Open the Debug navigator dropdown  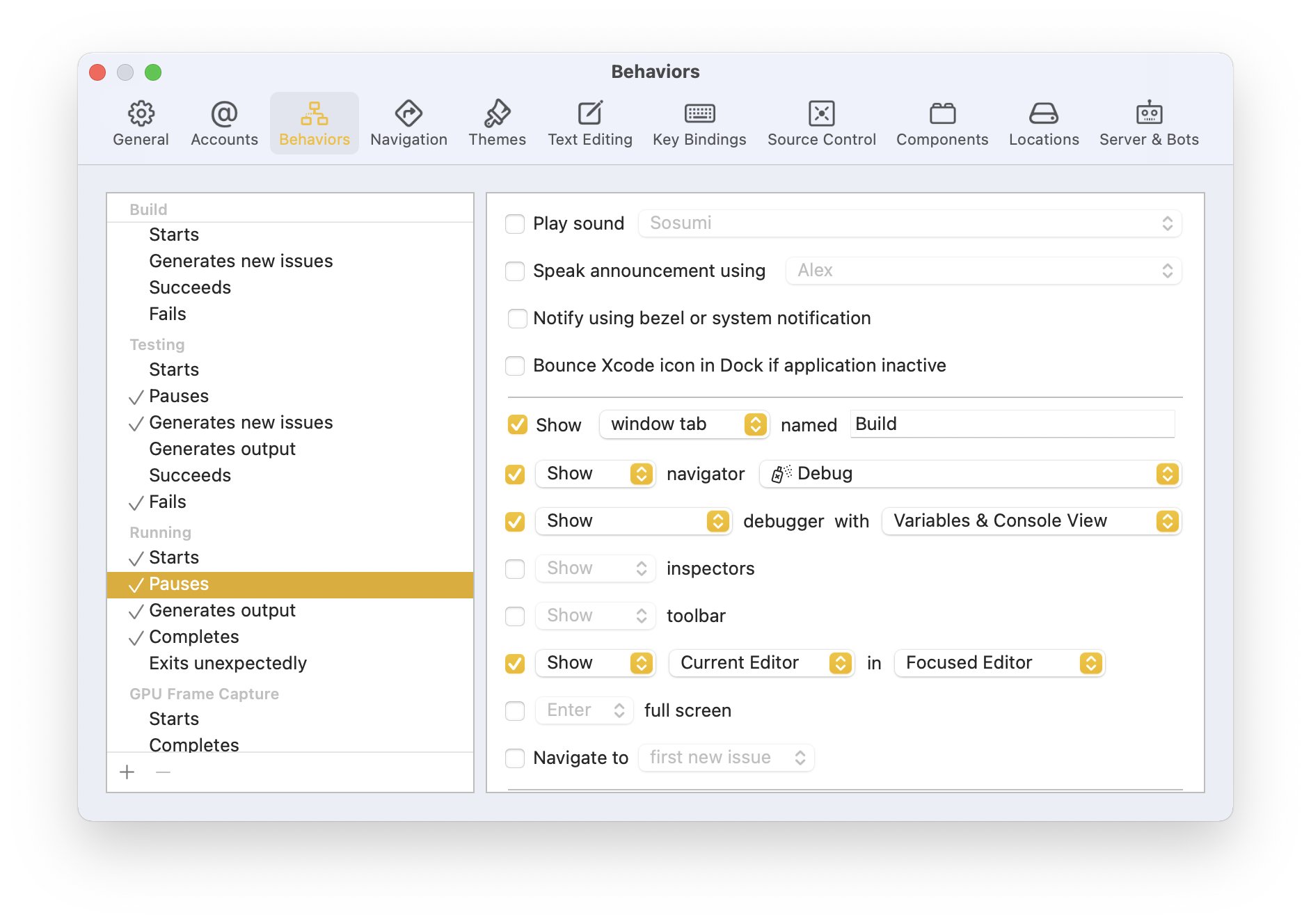970,474
